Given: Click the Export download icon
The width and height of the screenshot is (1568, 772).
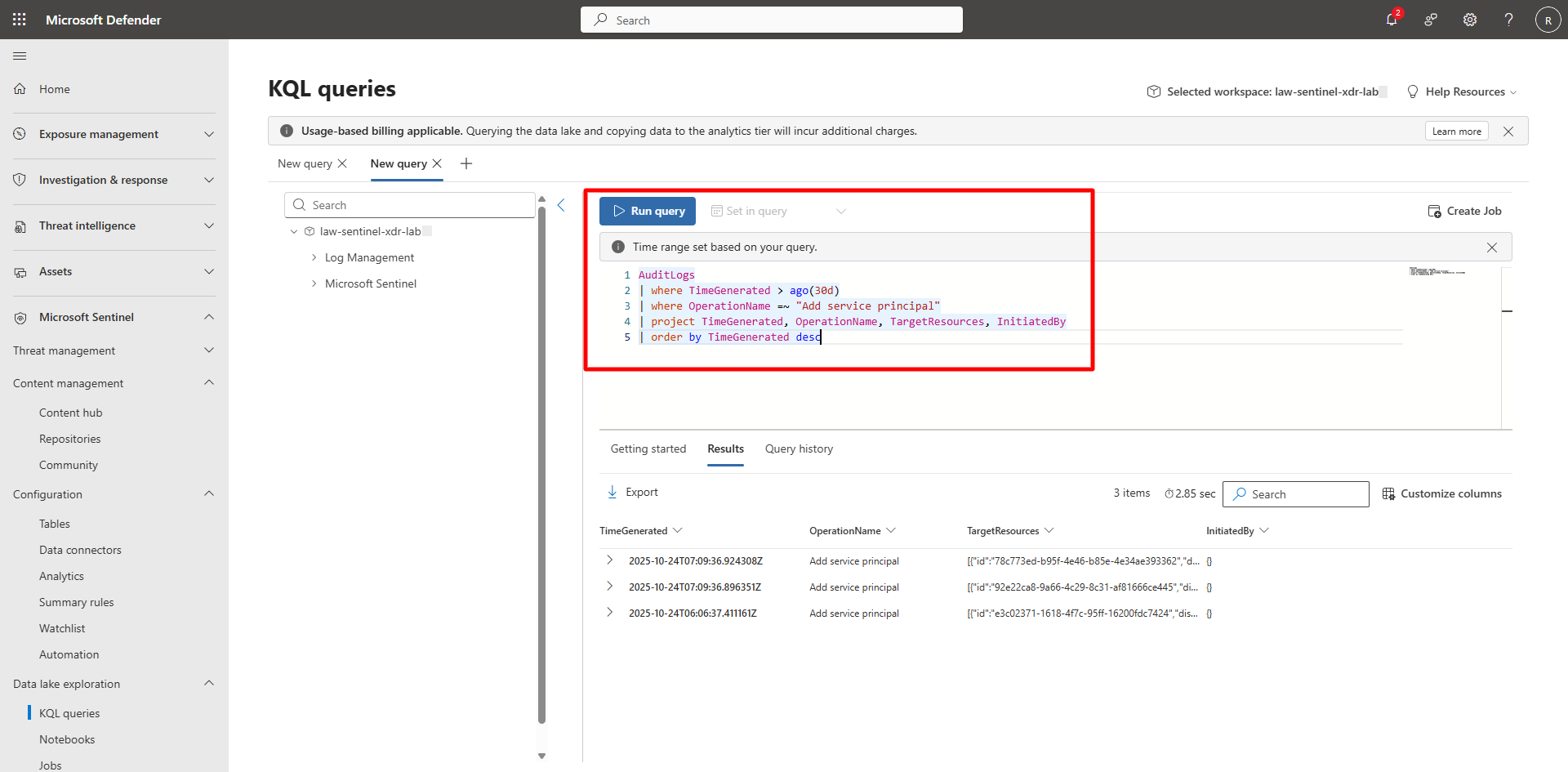Looking at the screenshot, I should 612,492.
